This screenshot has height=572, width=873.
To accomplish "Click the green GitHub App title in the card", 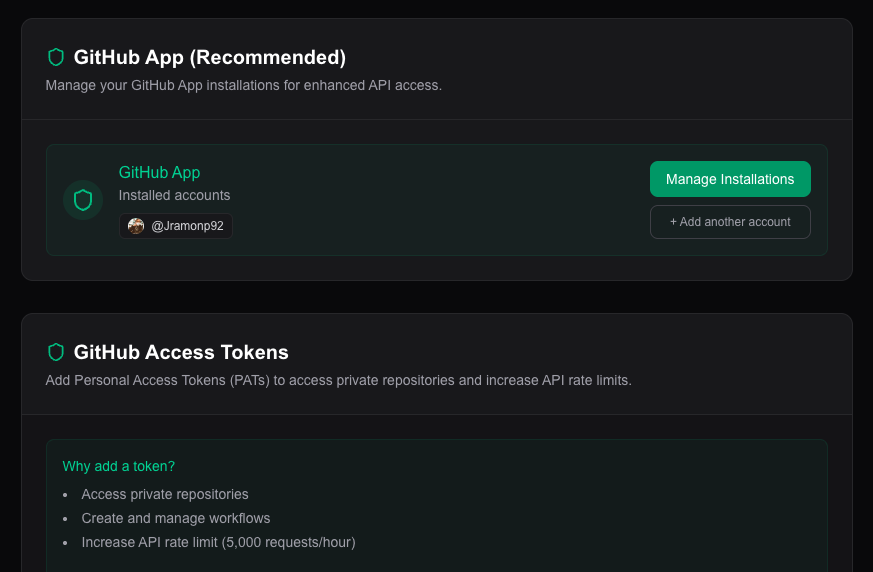I will click(x=159, y=172).
